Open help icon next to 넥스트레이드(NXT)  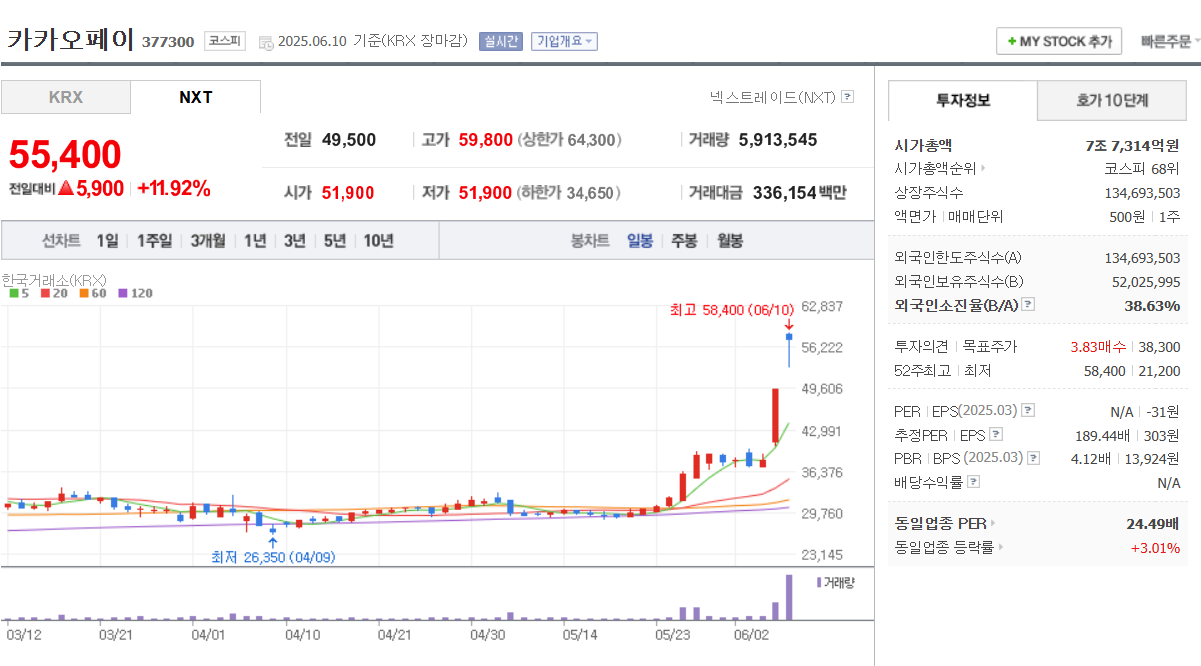(847, 97)
